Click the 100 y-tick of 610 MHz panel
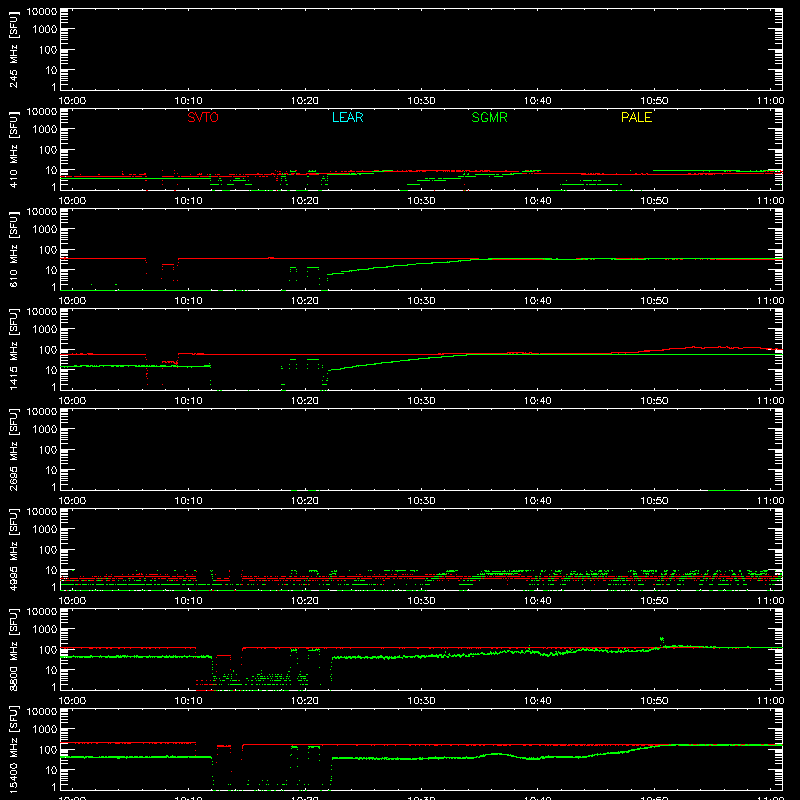Screen dimensions: 800x800 [48, 250]
